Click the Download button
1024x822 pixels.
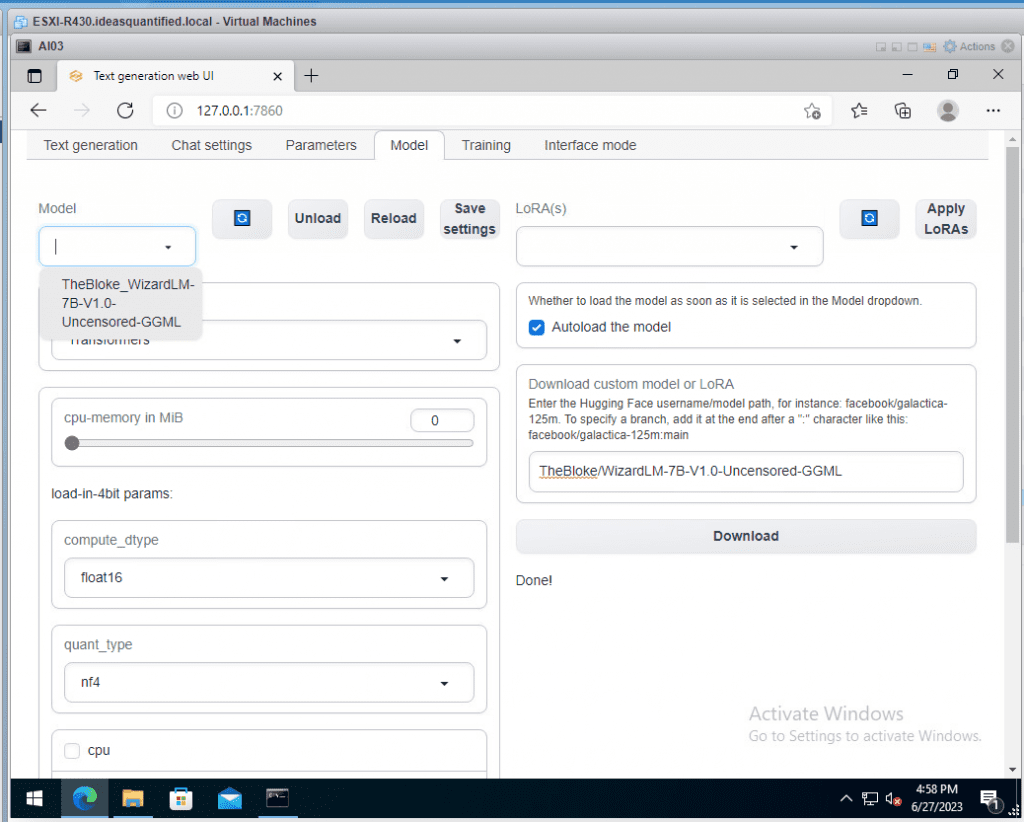tap(746, 536)
